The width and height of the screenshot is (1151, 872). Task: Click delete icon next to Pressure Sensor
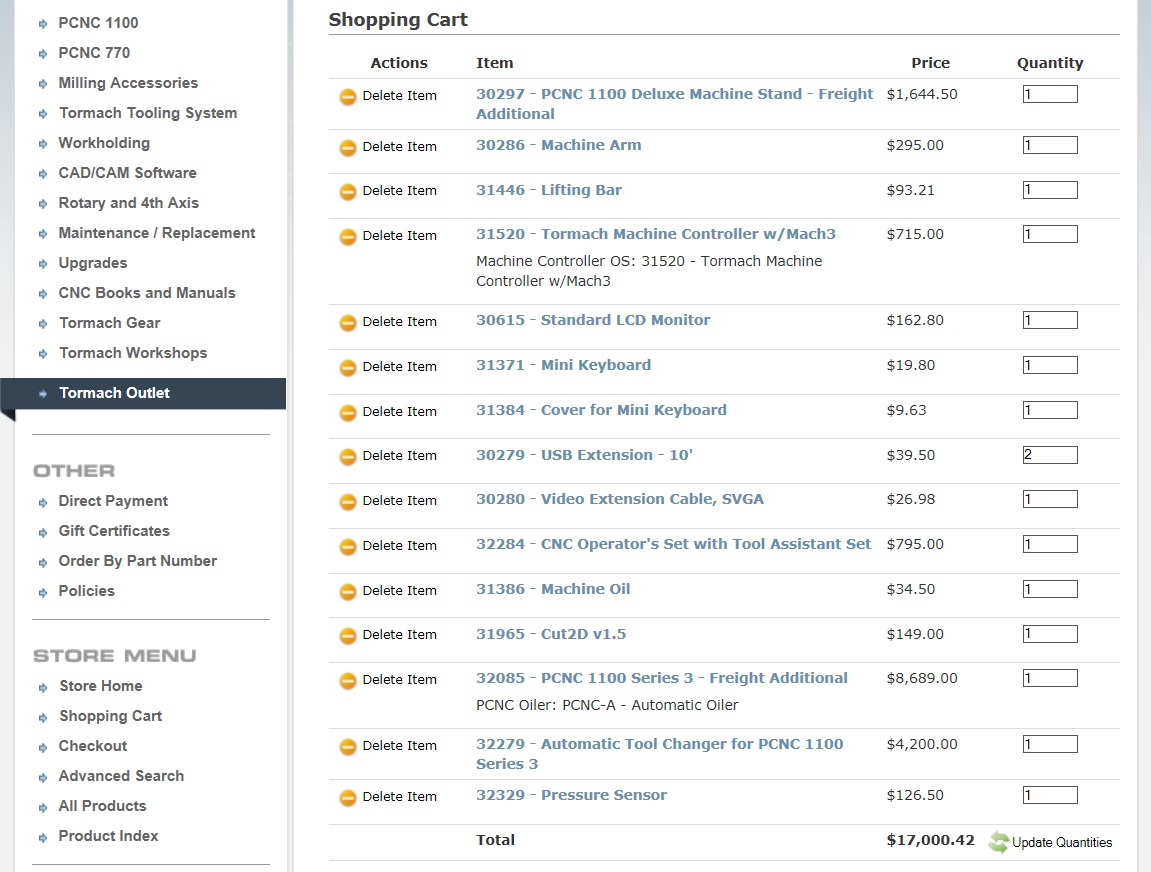tap(348, 798)
